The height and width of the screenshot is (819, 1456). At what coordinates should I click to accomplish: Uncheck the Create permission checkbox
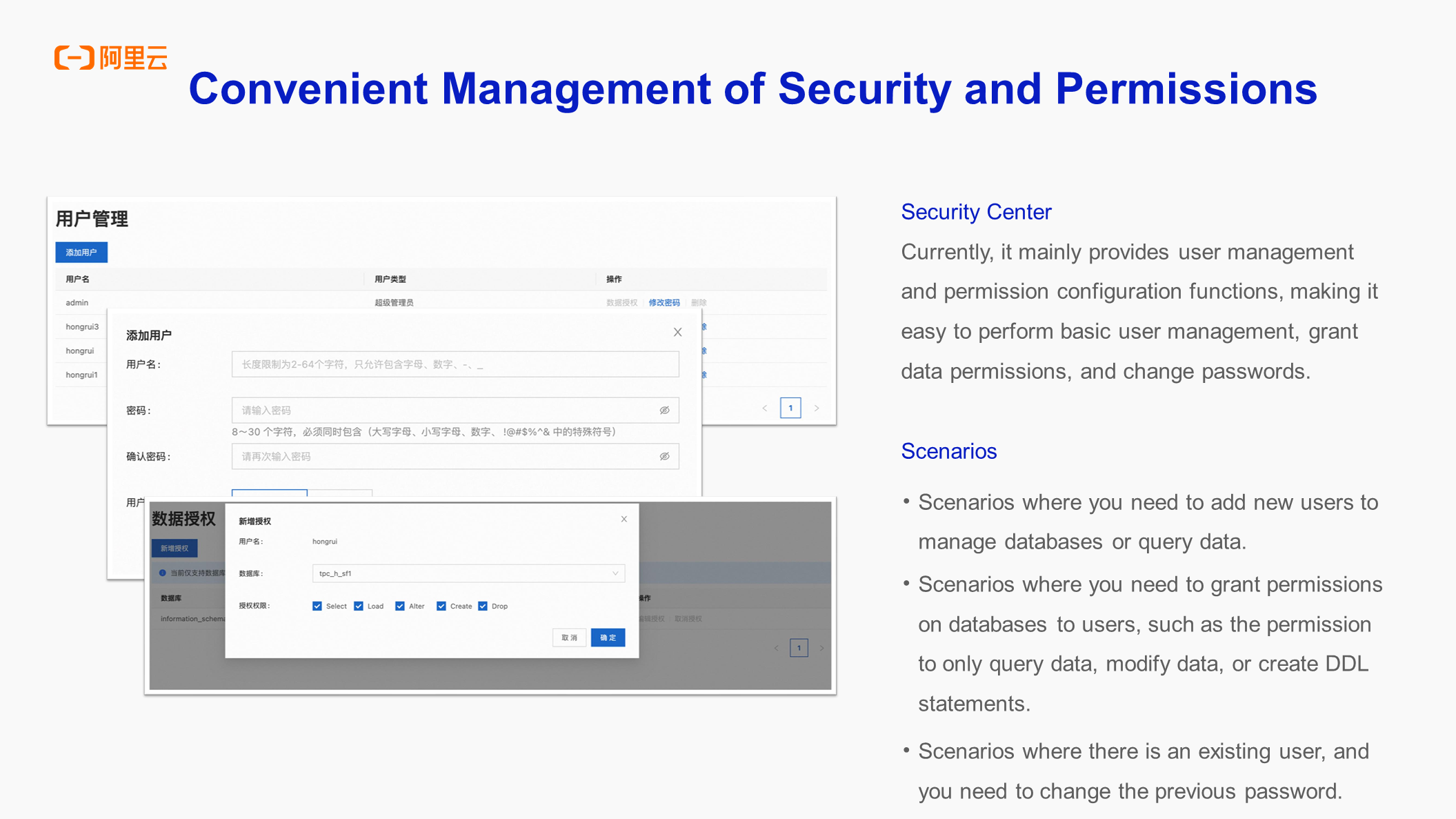point(441,606)
